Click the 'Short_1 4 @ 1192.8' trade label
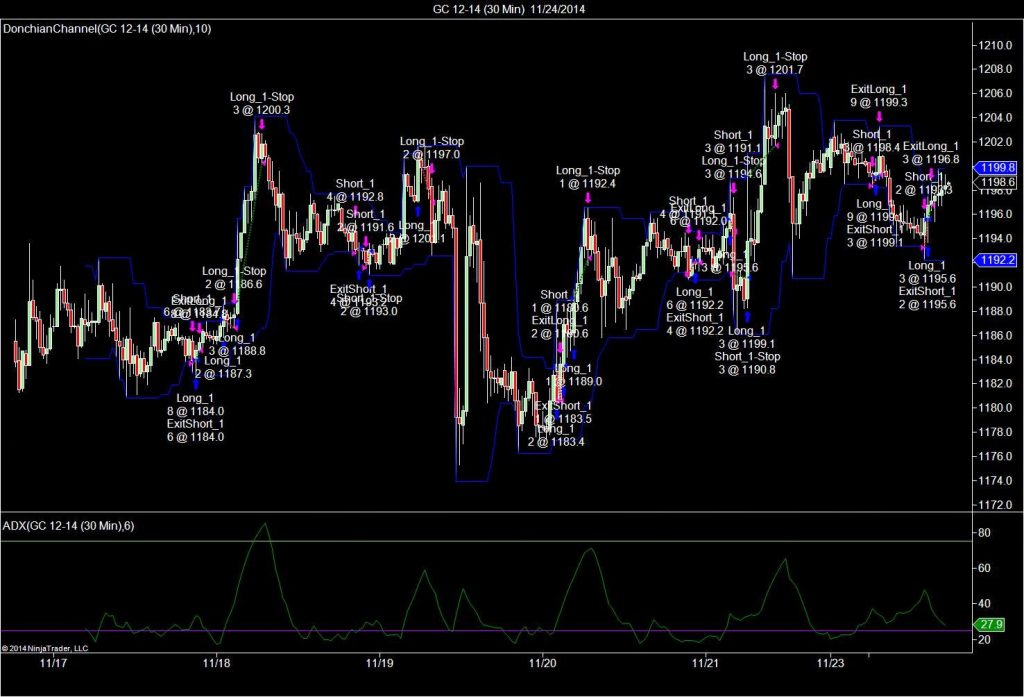This screenshot has height=697, width=1024. pyautogui.click(x=355, y=190)
